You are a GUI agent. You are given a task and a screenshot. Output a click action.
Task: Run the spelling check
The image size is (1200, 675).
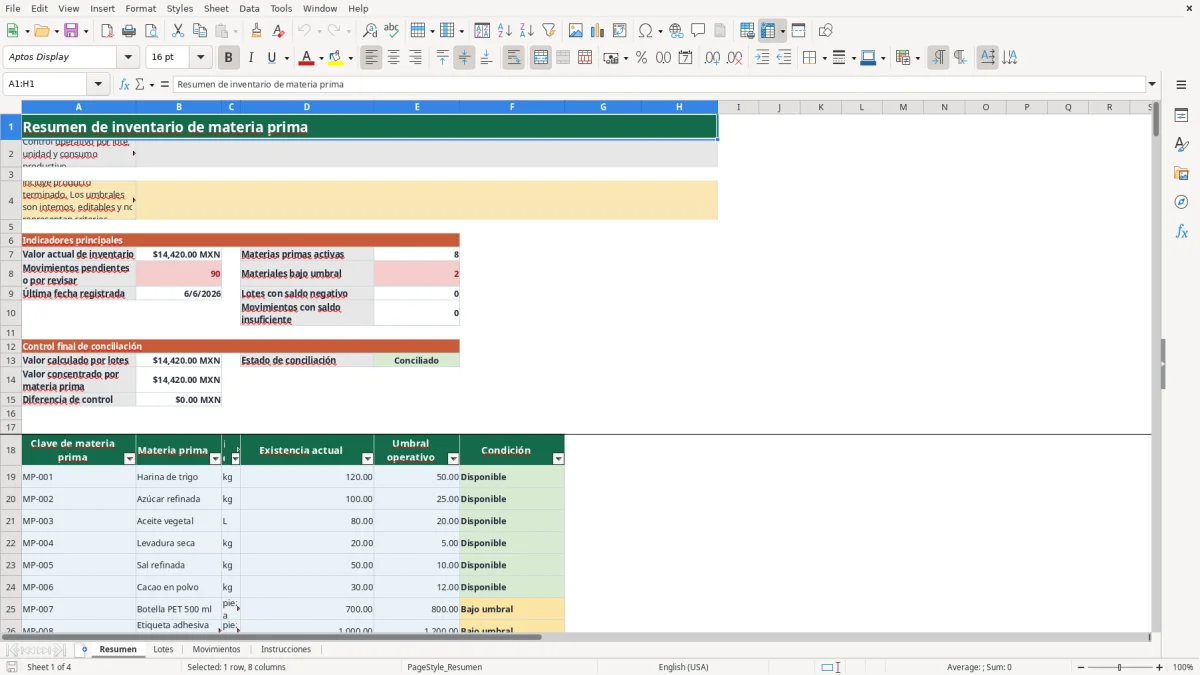(x=392, y=31)
